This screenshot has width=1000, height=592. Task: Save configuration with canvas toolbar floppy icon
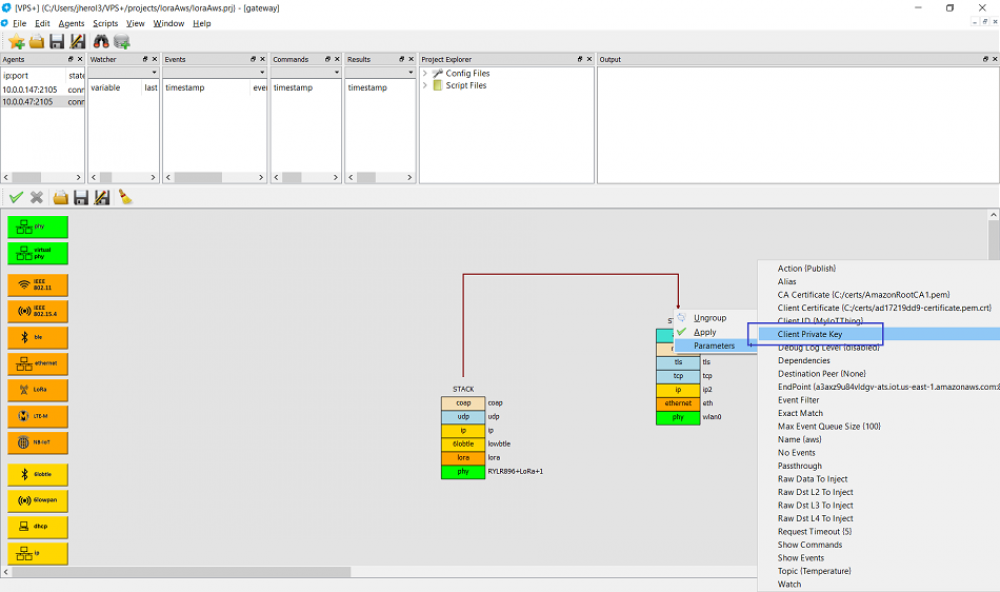pos(80,198)
